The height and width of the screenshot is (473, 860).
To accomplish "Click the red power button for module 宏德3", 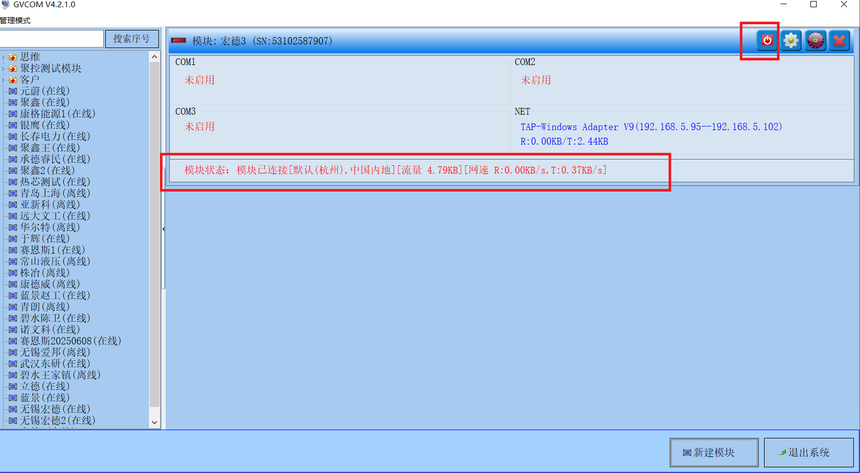I will click(x=767, y=41).
